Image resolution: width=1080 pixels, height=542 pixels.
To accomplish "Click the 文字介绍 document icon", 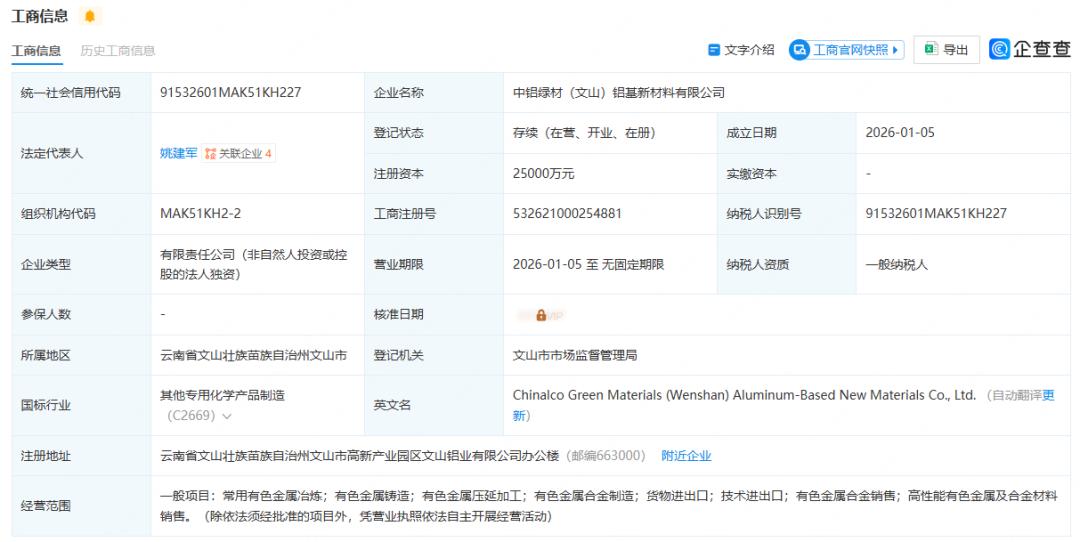I will (714, 50).
